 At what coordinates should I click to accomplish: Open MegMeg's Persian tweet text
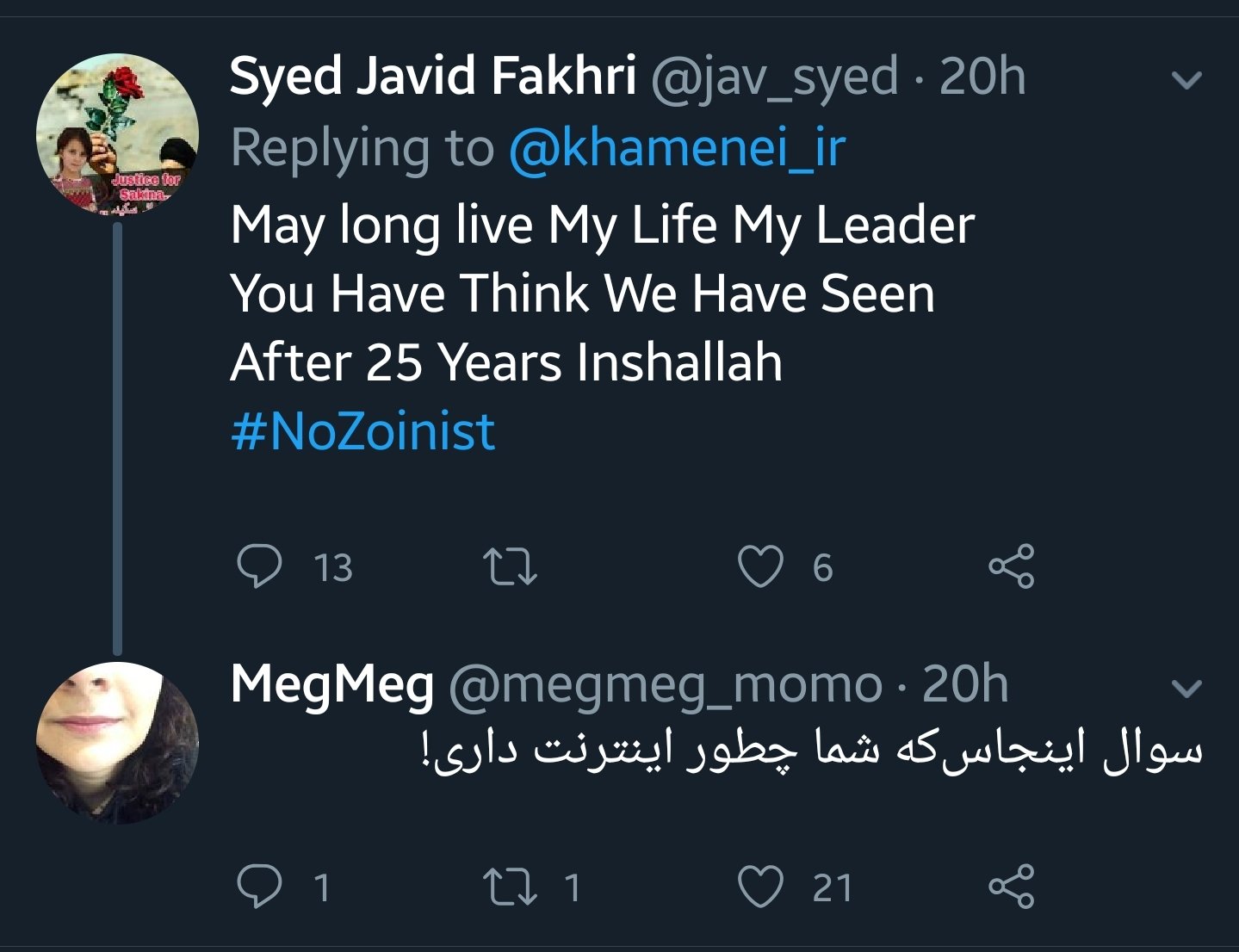pyautogui.click(x=811, y=750)
